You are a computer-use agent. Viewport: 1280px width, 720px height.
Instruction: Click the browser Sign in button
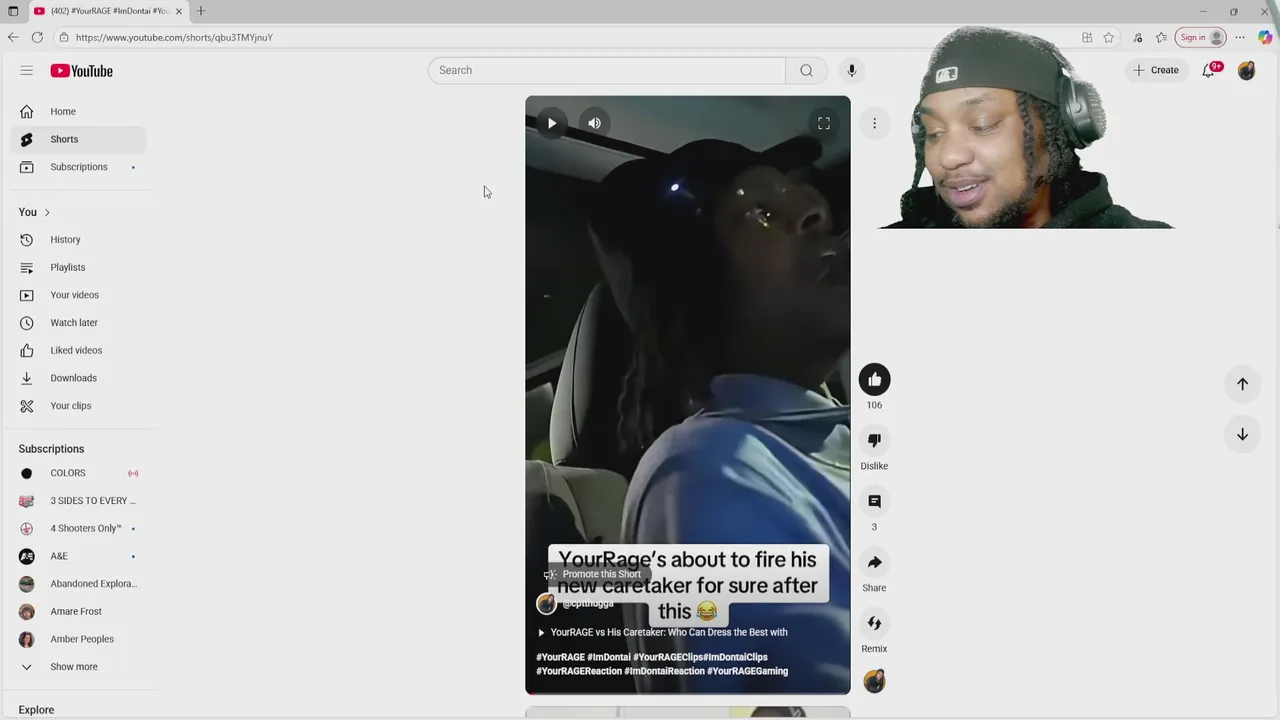[1200, 37]
